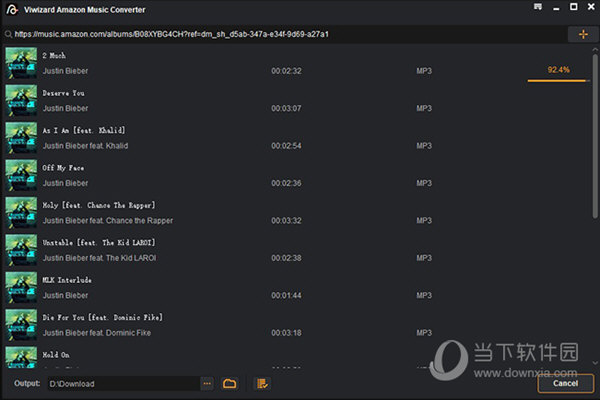Click the search magnifier icon in URL bar

coord(8,34)
